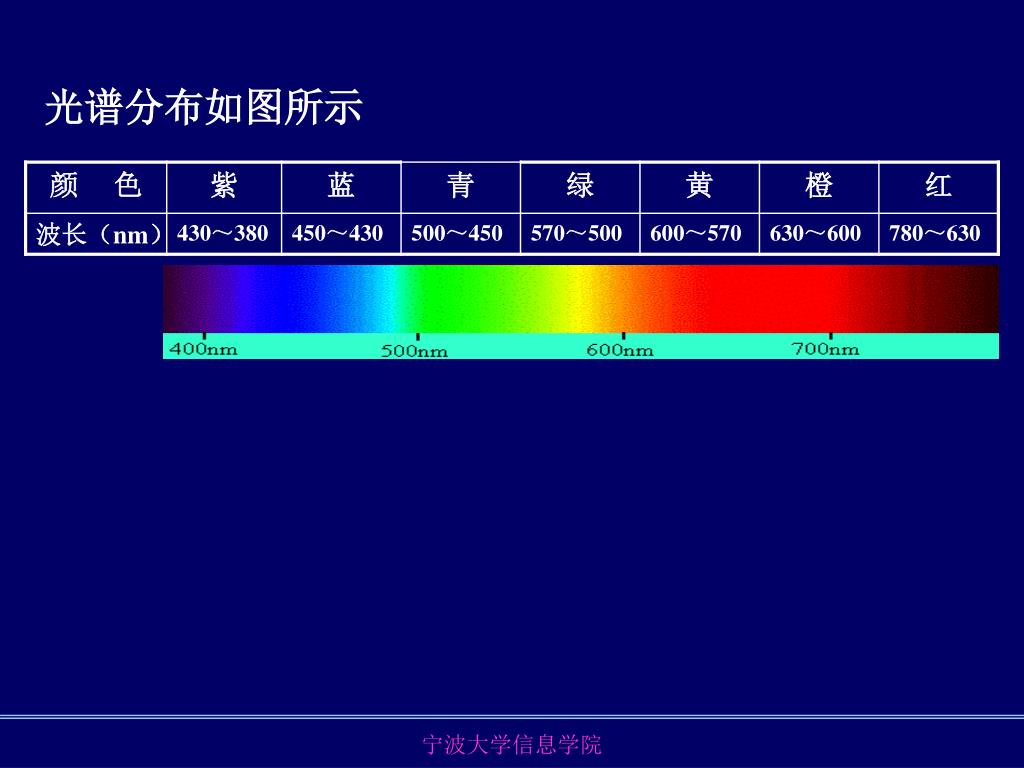Click the 青 color cell
The height and width of the screenshot is (768, 1024).
[x=460, y=187]
